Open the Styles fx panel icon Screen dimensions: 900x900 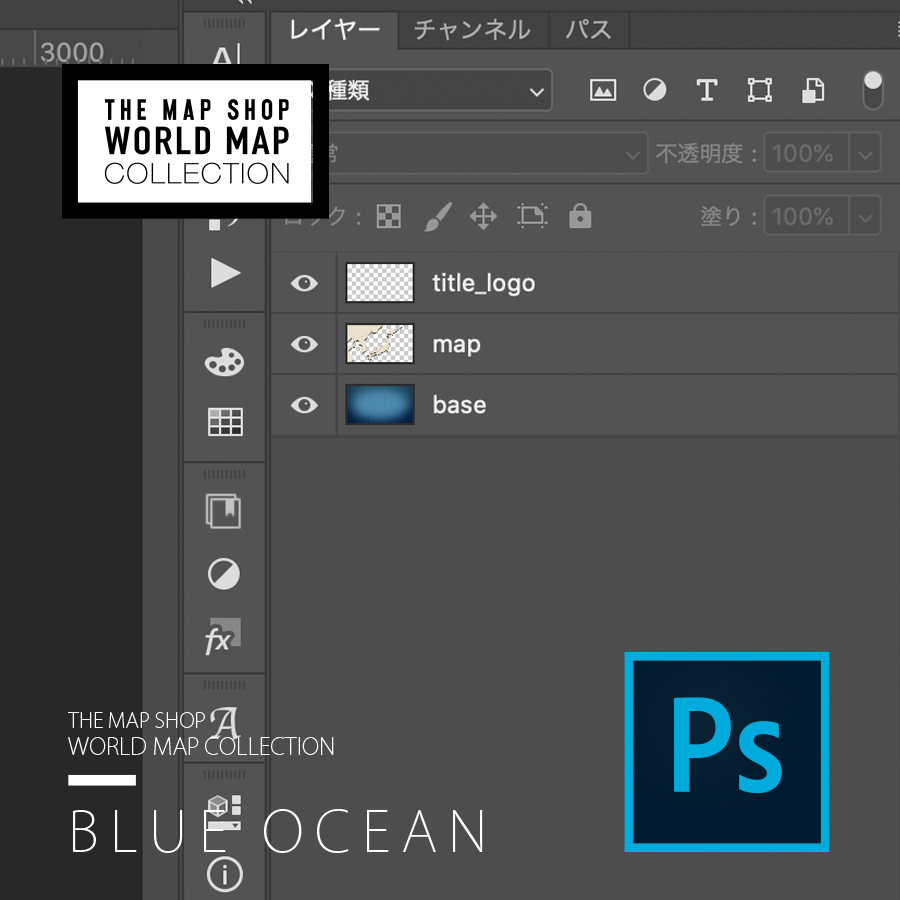[x=223, y=636]
